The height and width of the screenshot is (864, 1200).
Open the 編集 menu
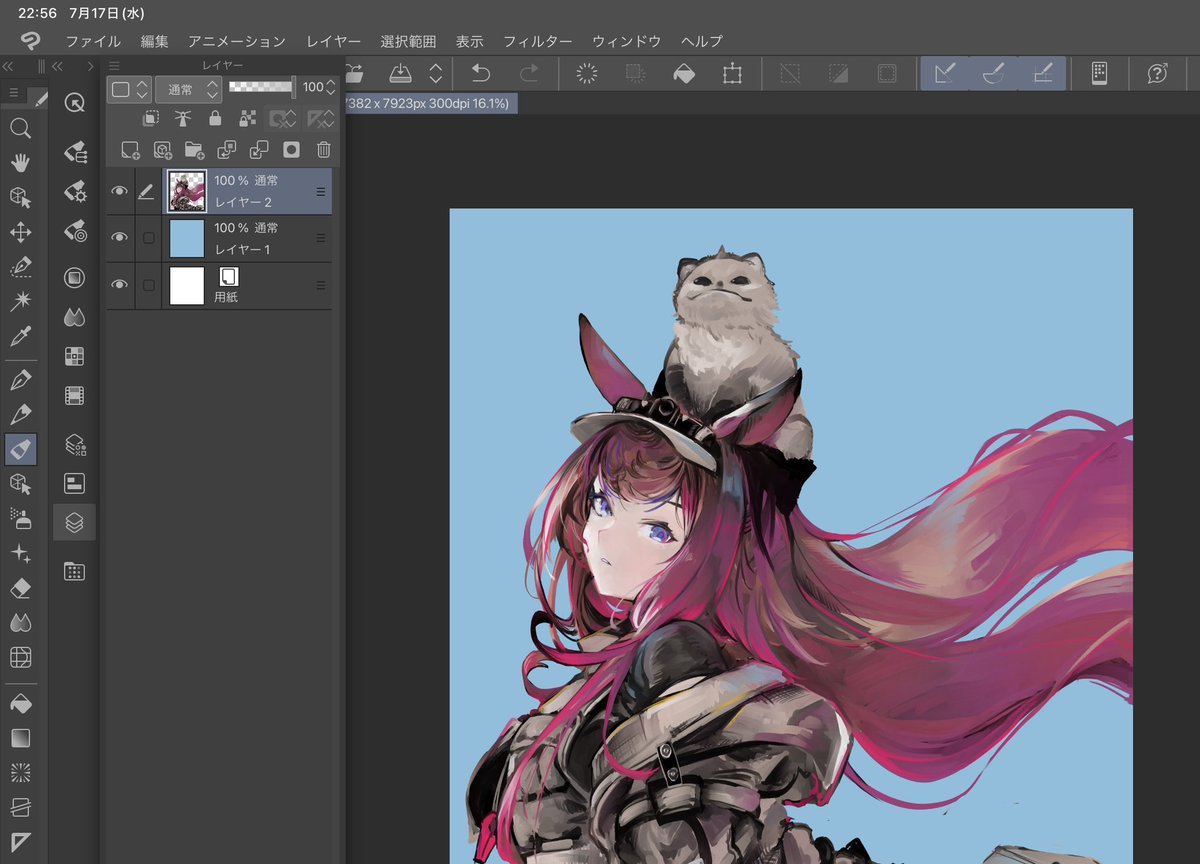pyautogui.click(x=155, y=41)
